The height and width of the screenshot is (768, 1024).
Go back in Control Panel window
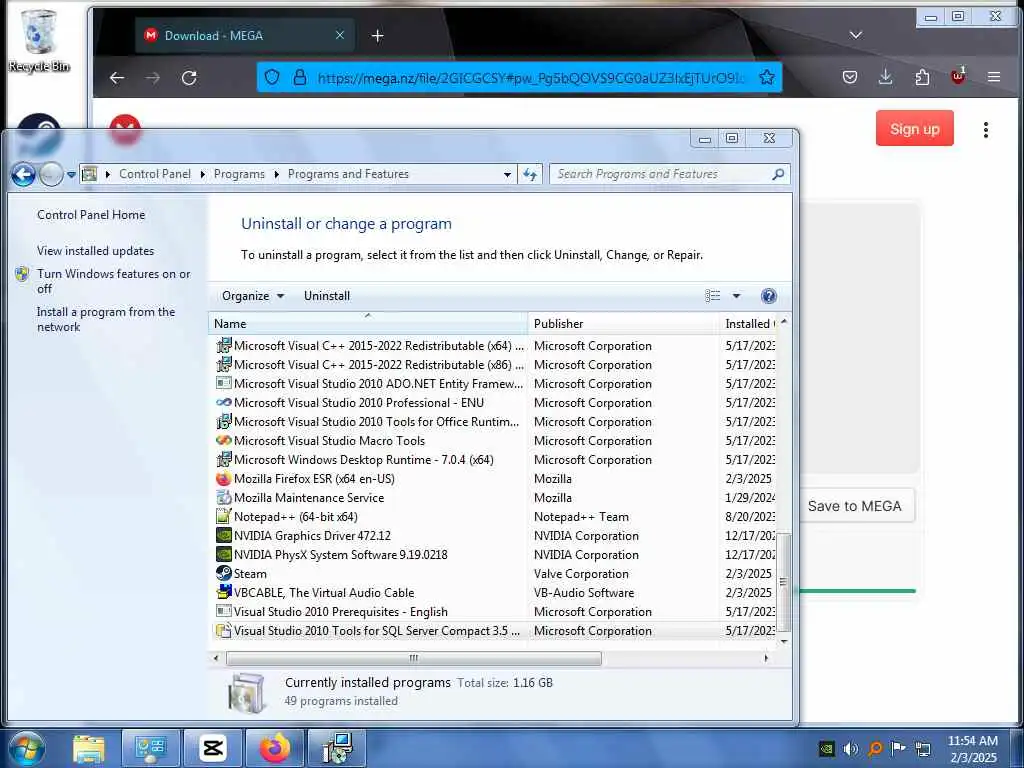click(x=23, y=174)
